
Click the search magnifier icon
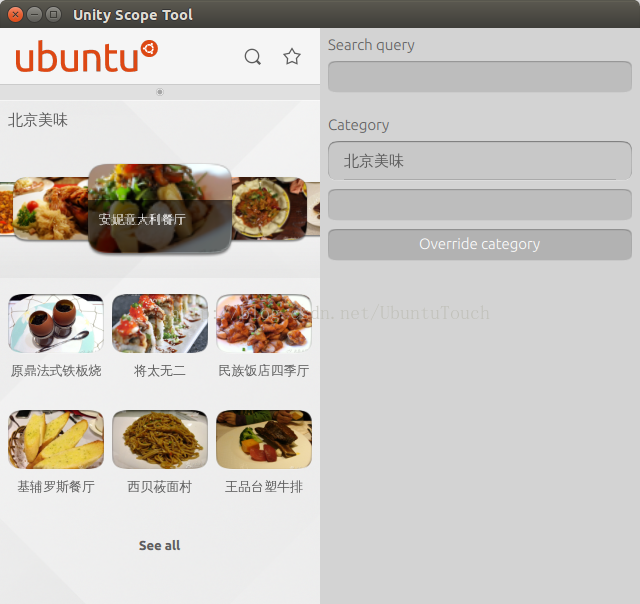pyautogui.click(x=253, y=57)
